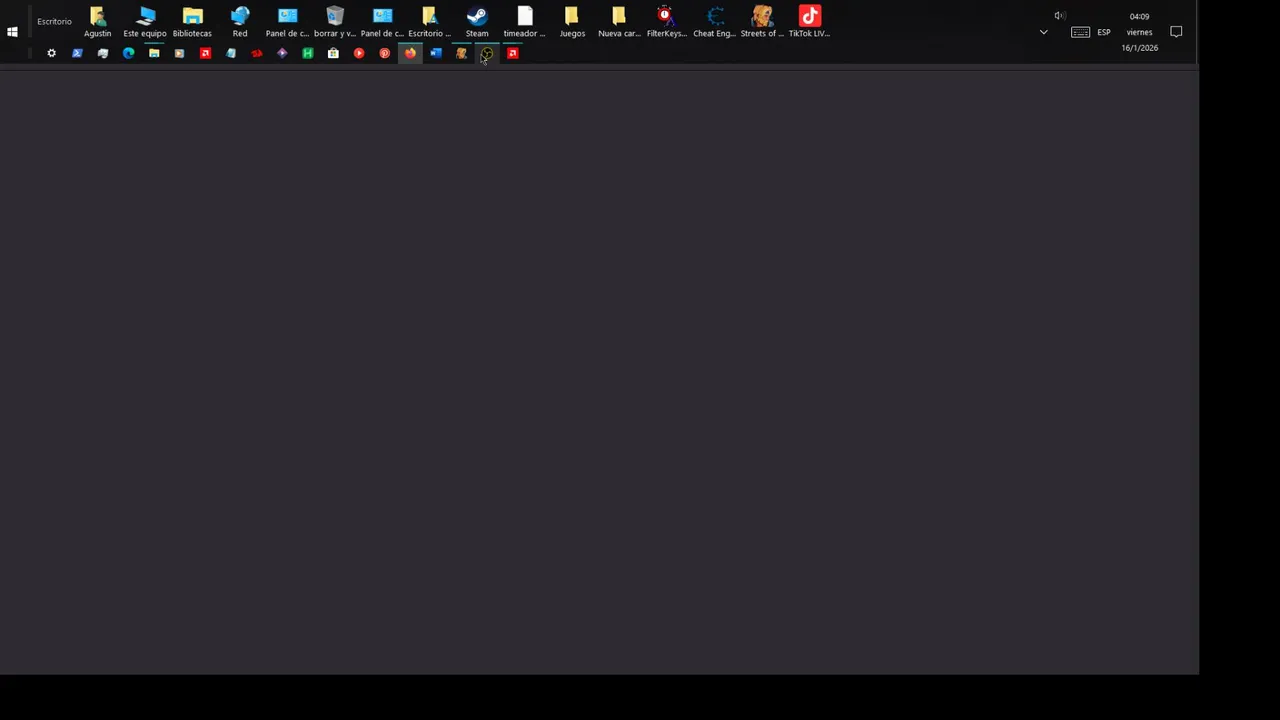
Task: Open the borrar y v... recycle bin shortcut
Action: [x=335, y=22]
